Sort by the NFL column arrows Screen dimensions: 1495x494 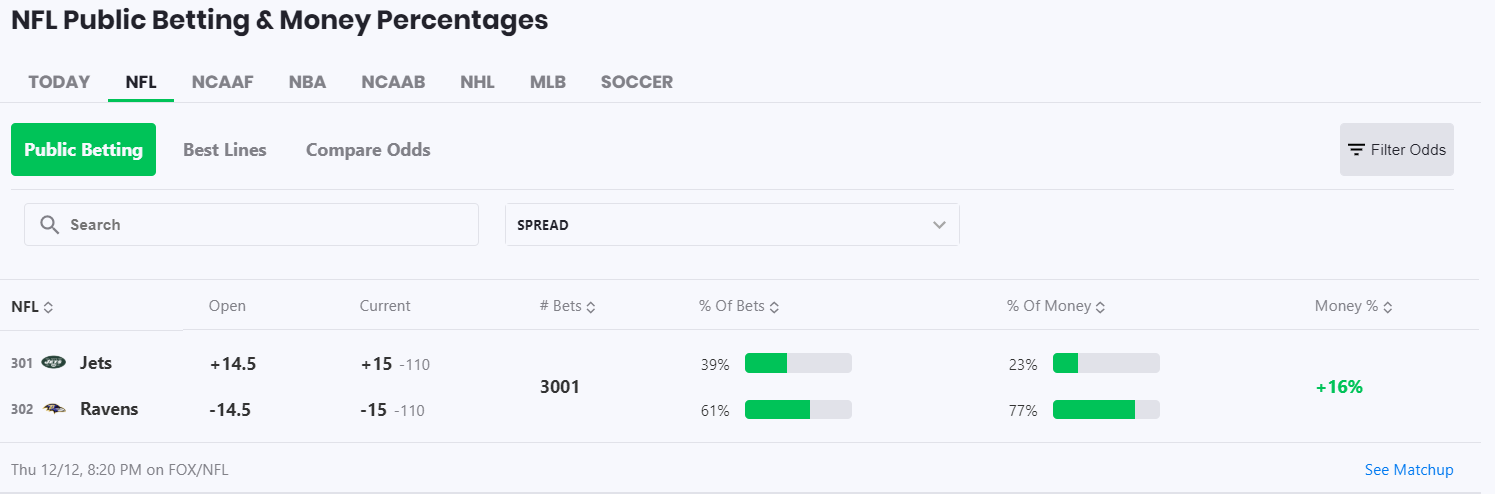point(48,307)
